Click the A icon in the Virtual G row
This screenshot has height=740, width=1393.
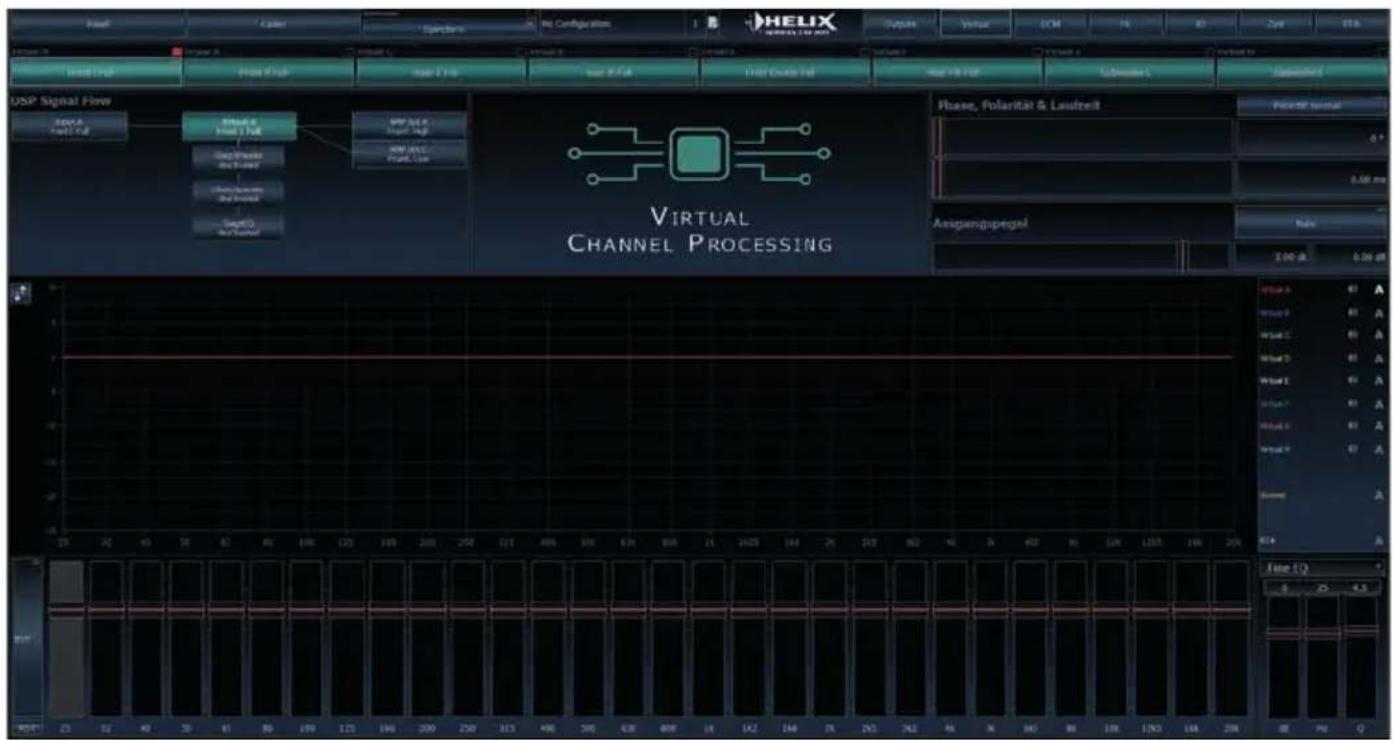pos(1379,426)
